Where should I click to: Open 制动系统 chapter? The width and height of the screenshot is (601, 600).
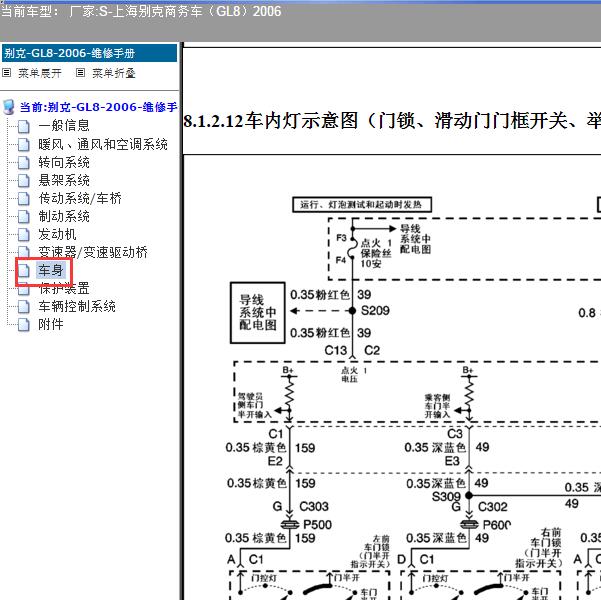64,217
